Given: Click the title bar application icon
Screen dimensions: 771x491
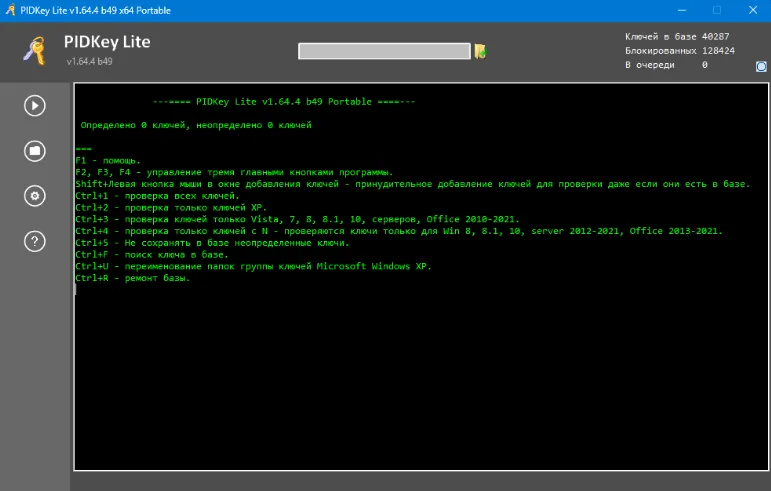Looking at the screenshot, I should [10, 10].
